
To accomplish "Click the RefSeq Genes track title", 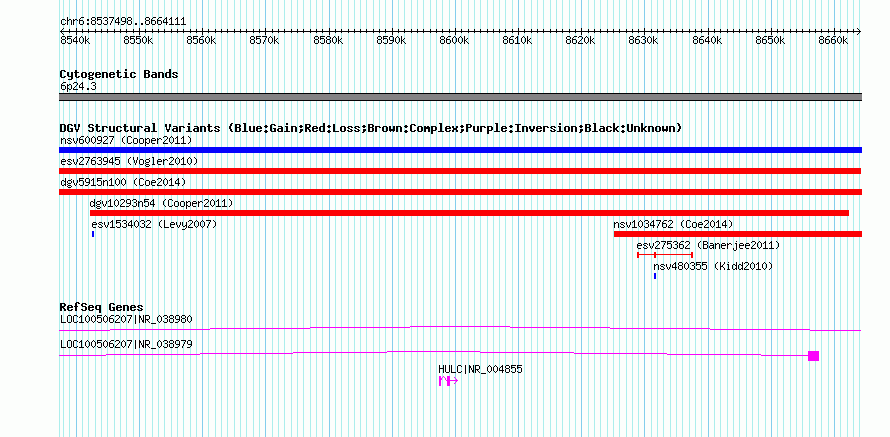I will pos(101,308).
